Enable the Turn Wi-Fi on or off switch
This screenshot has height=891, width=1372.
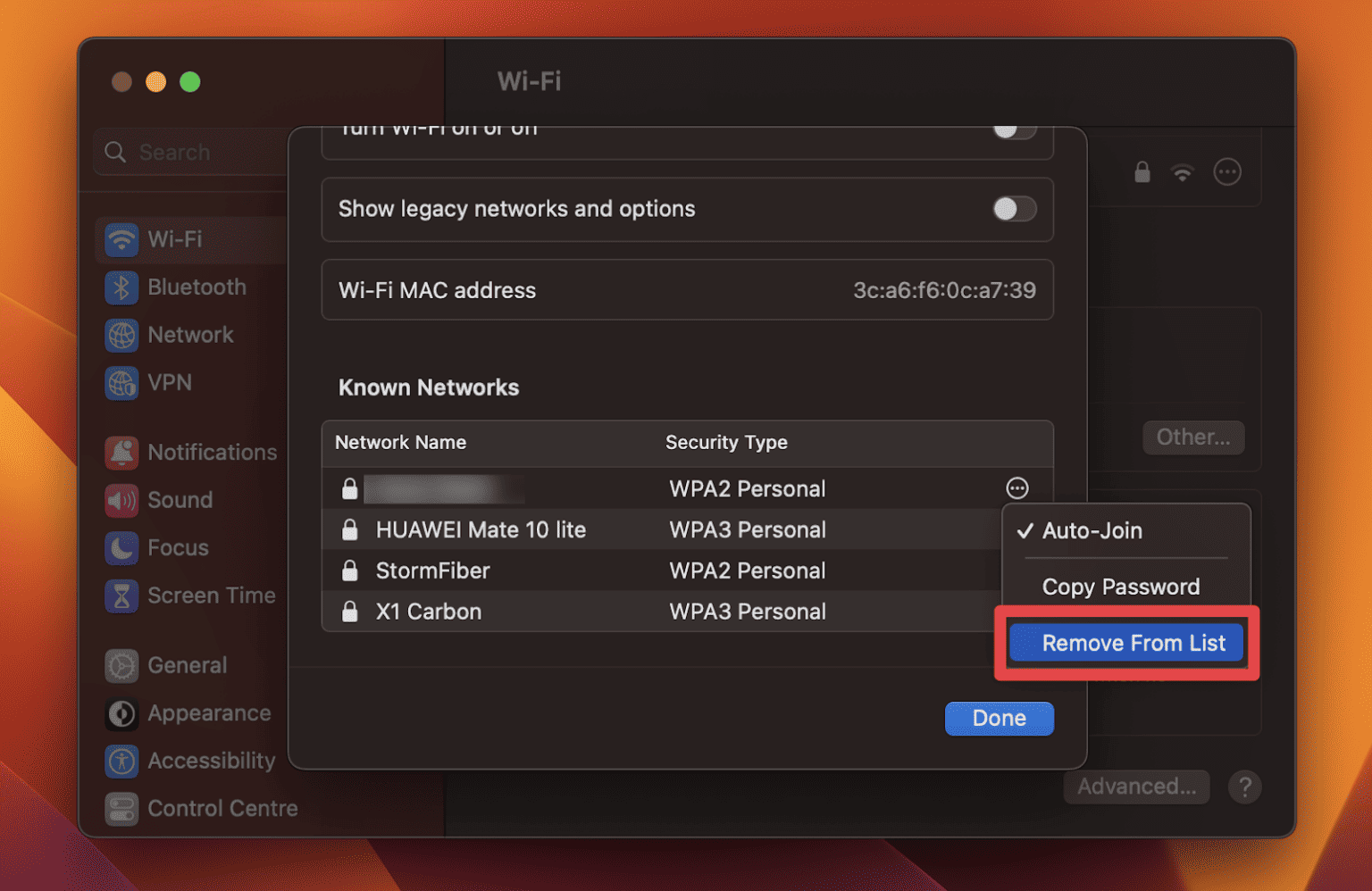click(1015, 130)
